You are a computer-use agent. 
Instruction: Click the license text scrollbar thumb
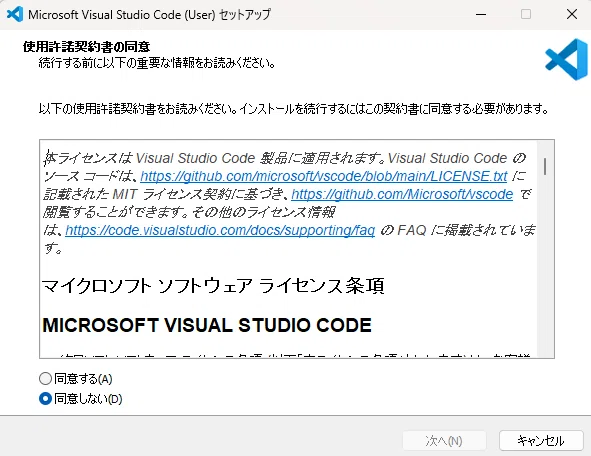[x=545, y=166]
